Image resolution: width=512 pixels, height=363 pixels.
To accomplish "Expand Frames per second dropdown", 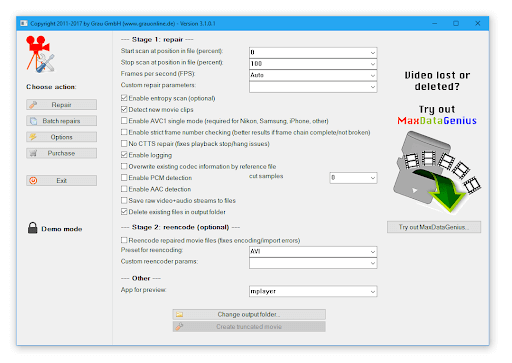I will tap(373, 75).
